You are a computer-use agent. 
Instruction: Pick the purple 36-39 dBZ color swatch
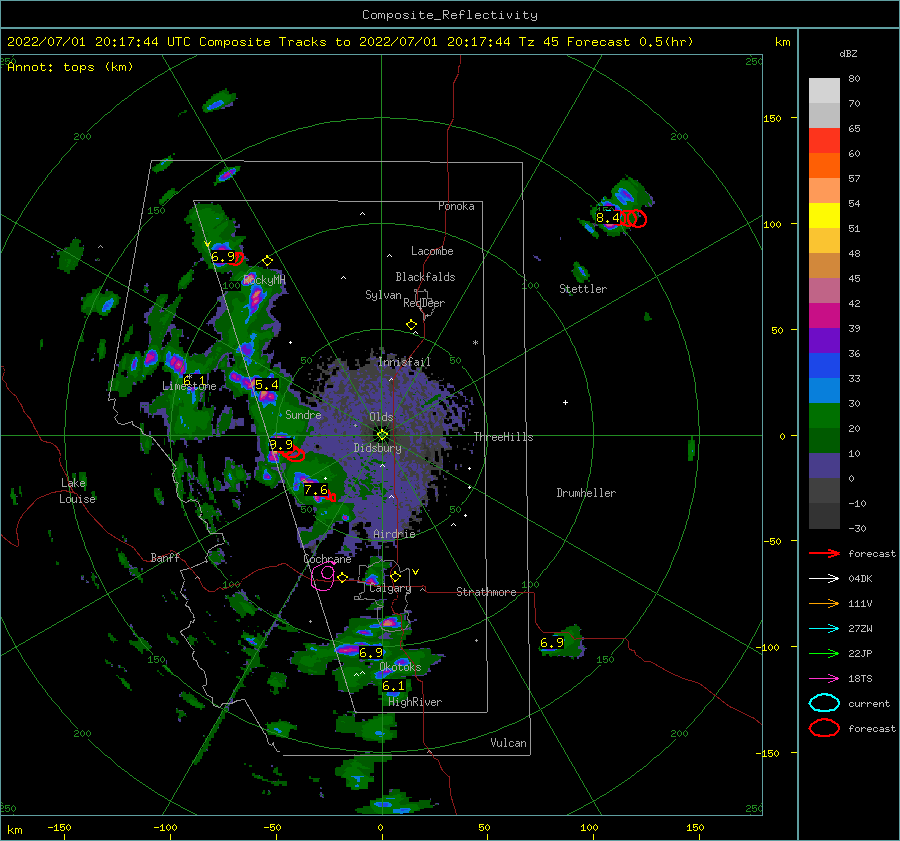[824, 341]
